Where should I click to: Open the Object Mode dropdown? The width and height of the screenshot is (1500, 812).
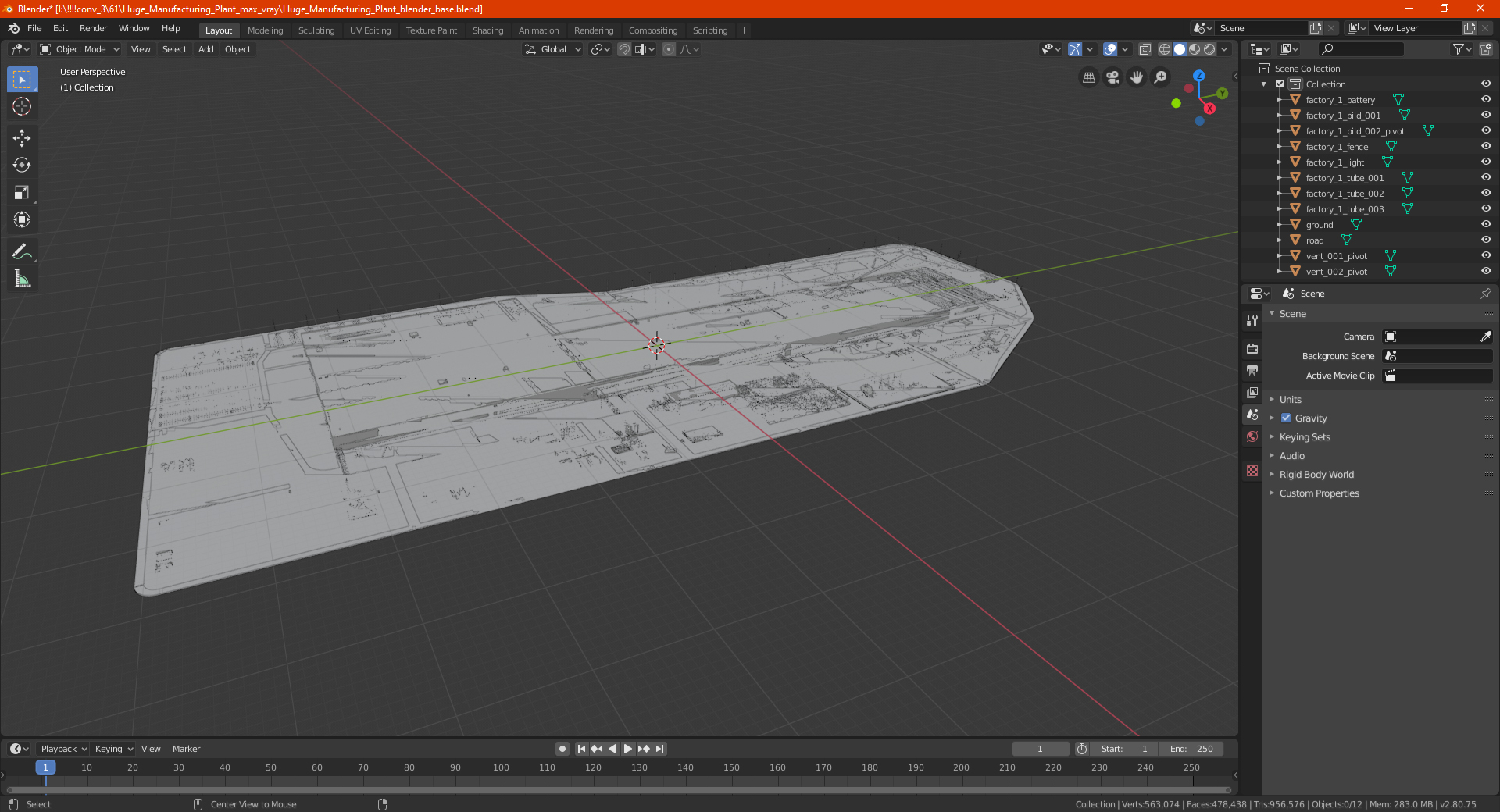[x=80, y=49]
